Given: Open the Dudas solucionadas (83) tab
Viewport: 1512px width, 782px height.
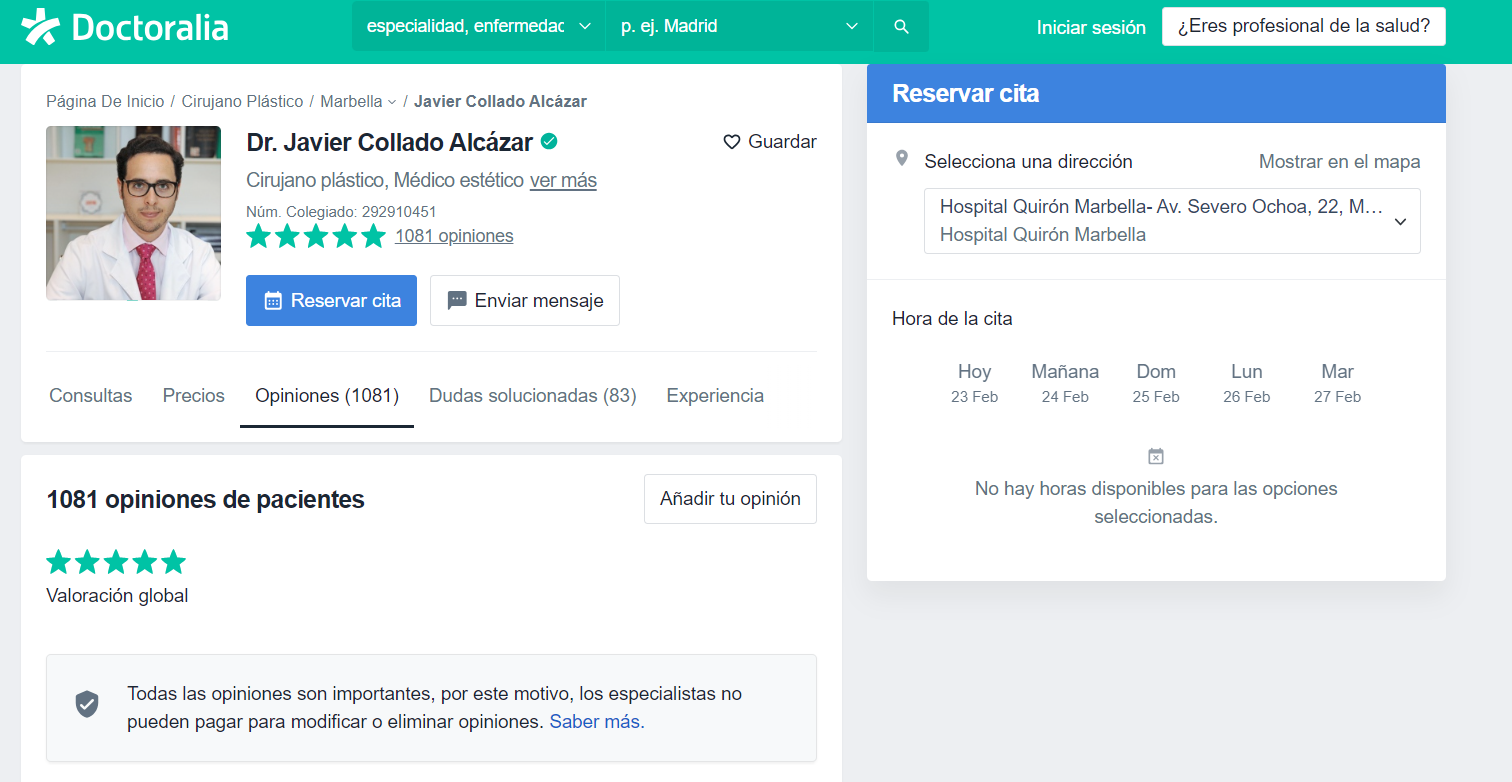Looking at the screenshot, I should (532, 396).
